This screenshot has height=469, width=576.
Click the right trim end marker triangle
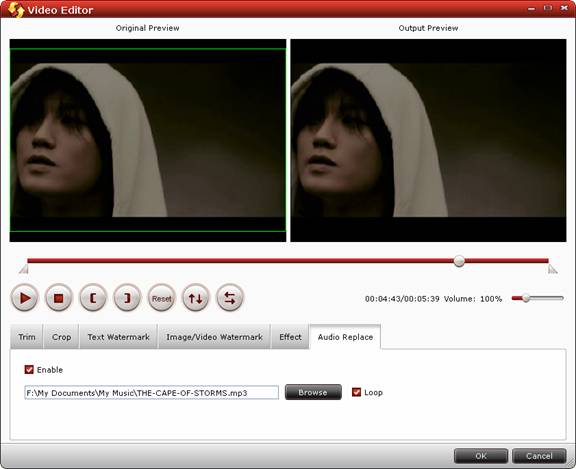(x=552, y=270)
